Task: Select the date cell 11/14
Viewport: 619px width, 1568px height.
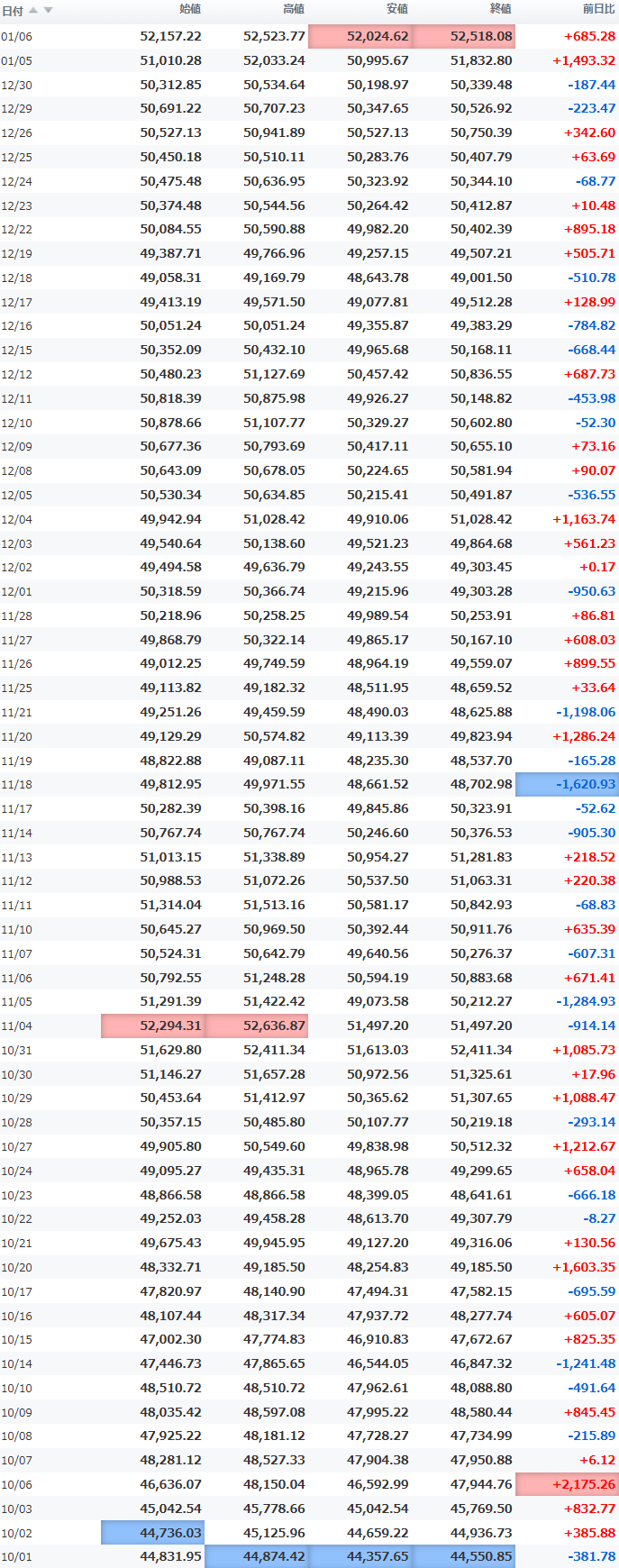Action: 16,834
